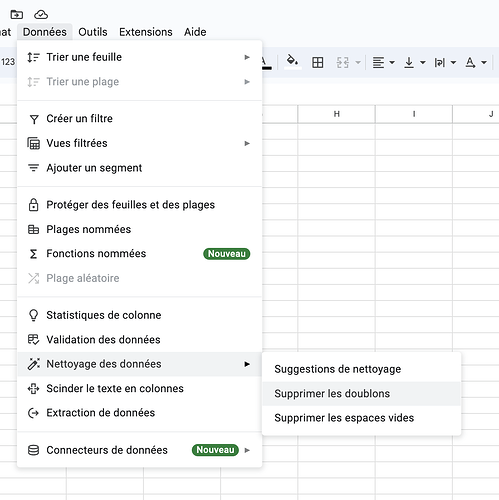Open the Extensions menu

[146, 32]
